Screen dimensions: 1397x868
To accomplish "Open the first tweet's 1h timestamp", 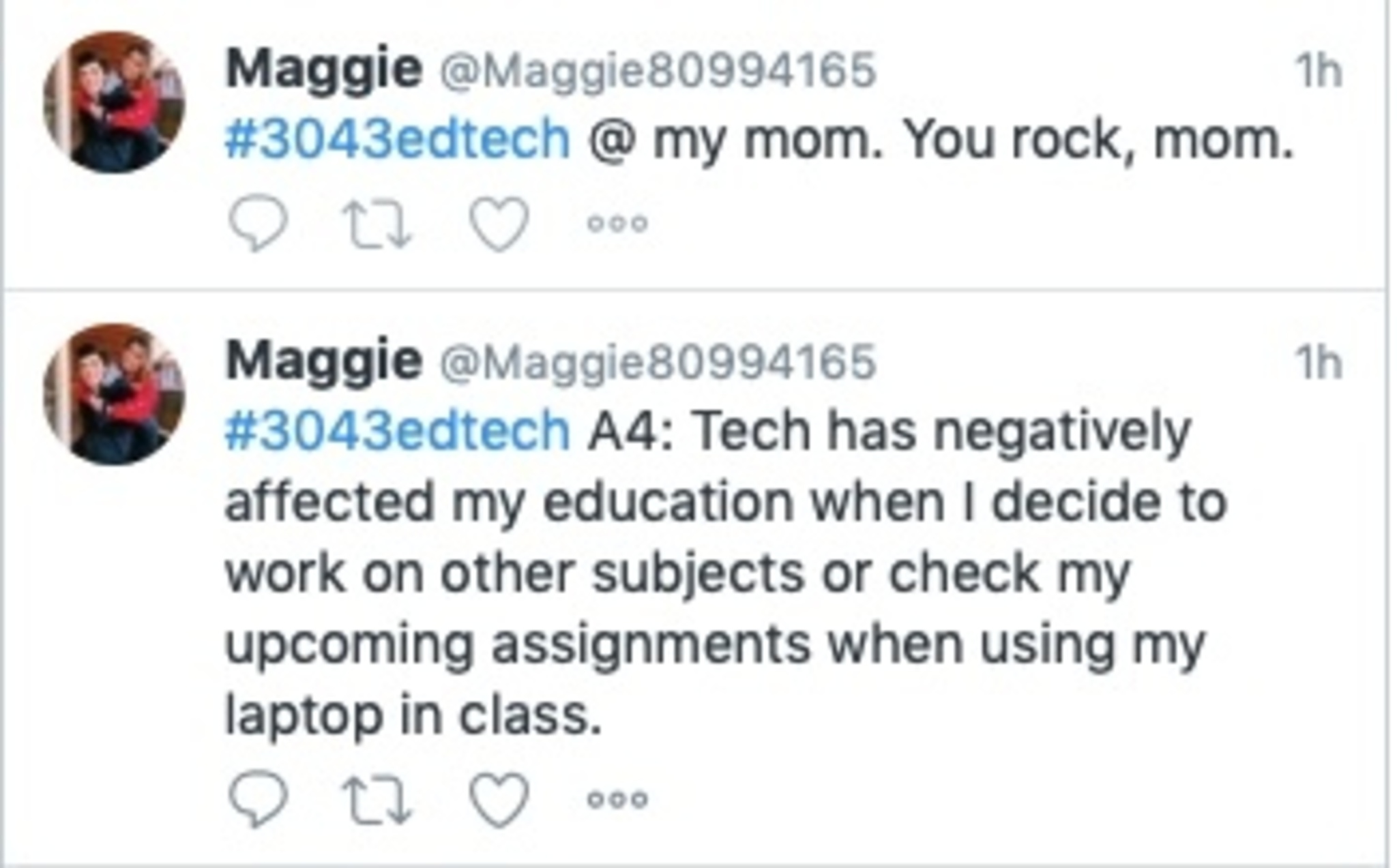I will (x=1318, y=71).
